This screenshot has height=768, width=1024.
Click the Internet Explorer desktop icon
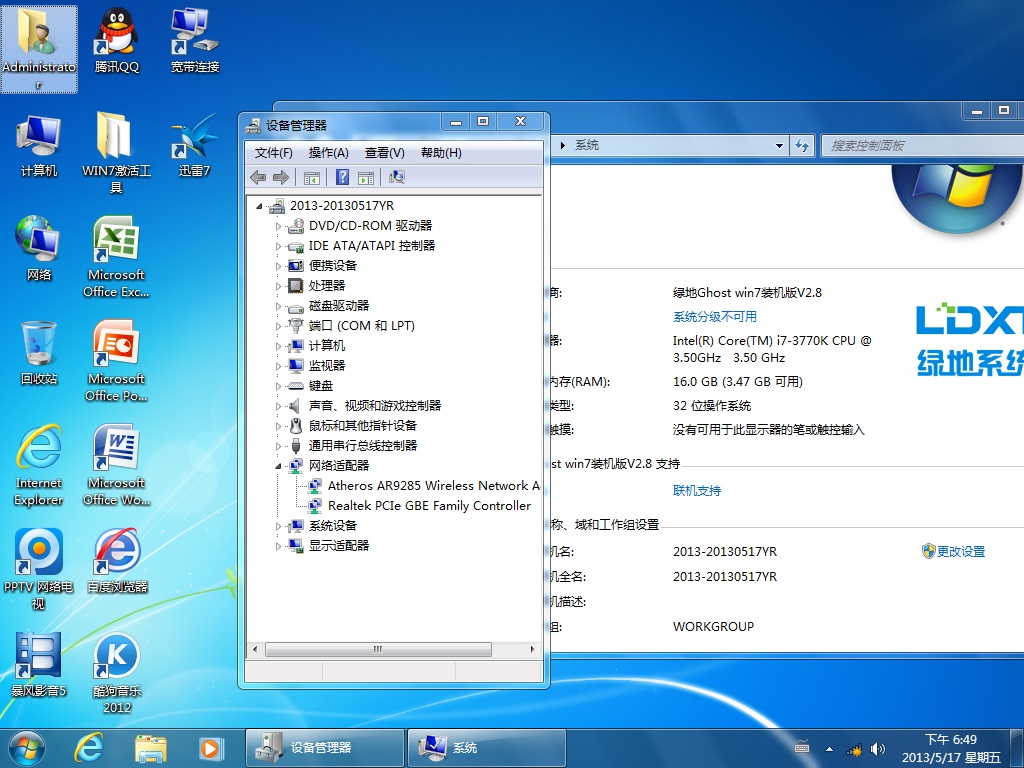coord(39,465)
